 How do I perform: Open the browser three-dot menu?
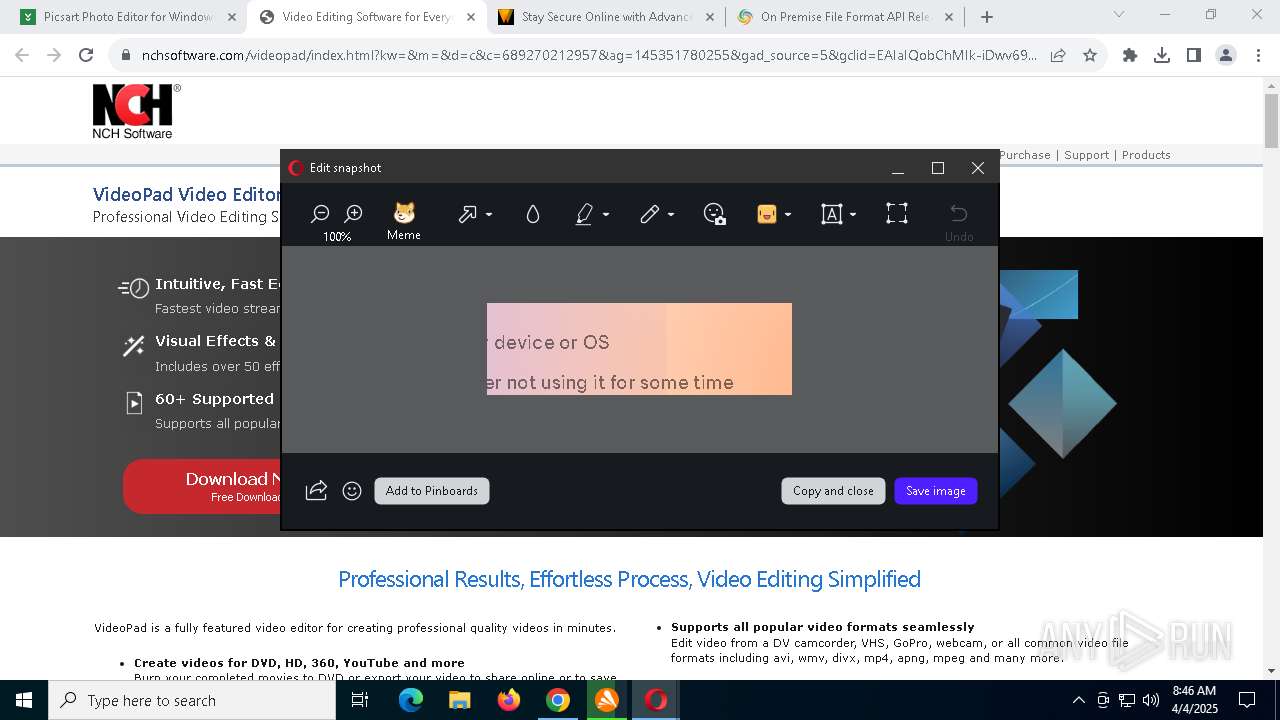pos(1257,56)
